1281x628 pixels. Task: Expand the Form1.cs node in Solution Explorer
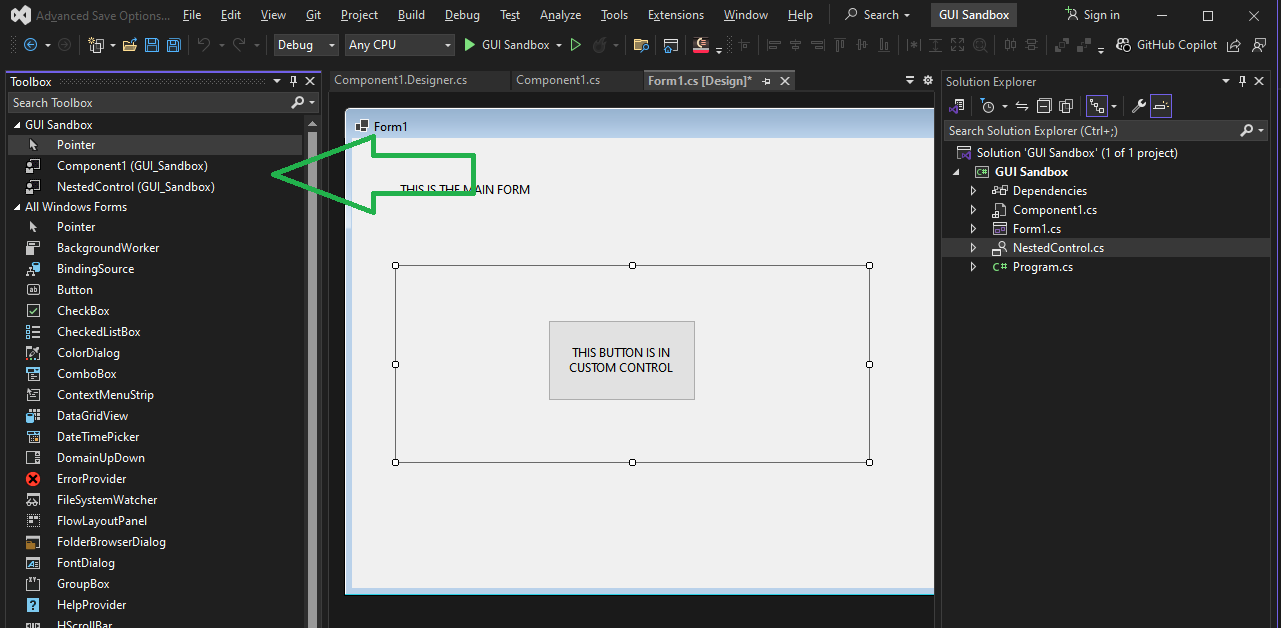point(973,229)
